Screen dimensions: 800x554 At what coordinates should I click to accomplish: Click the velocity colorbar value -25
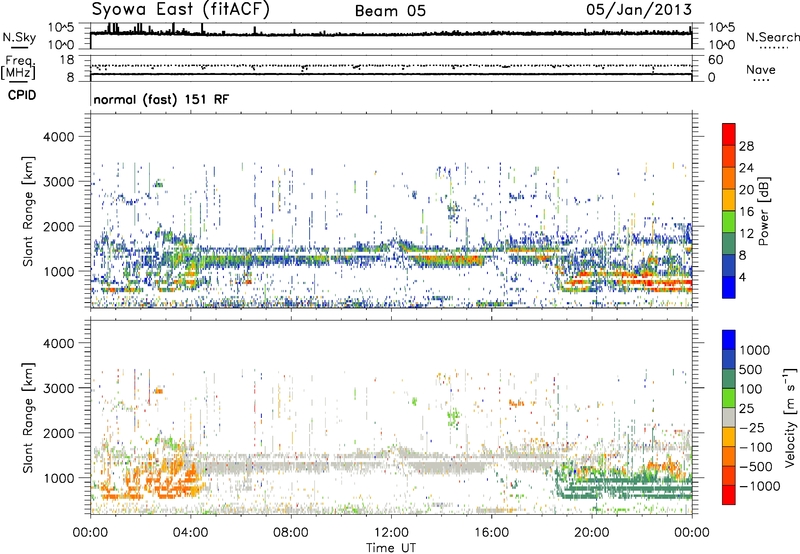coord(752,427)
